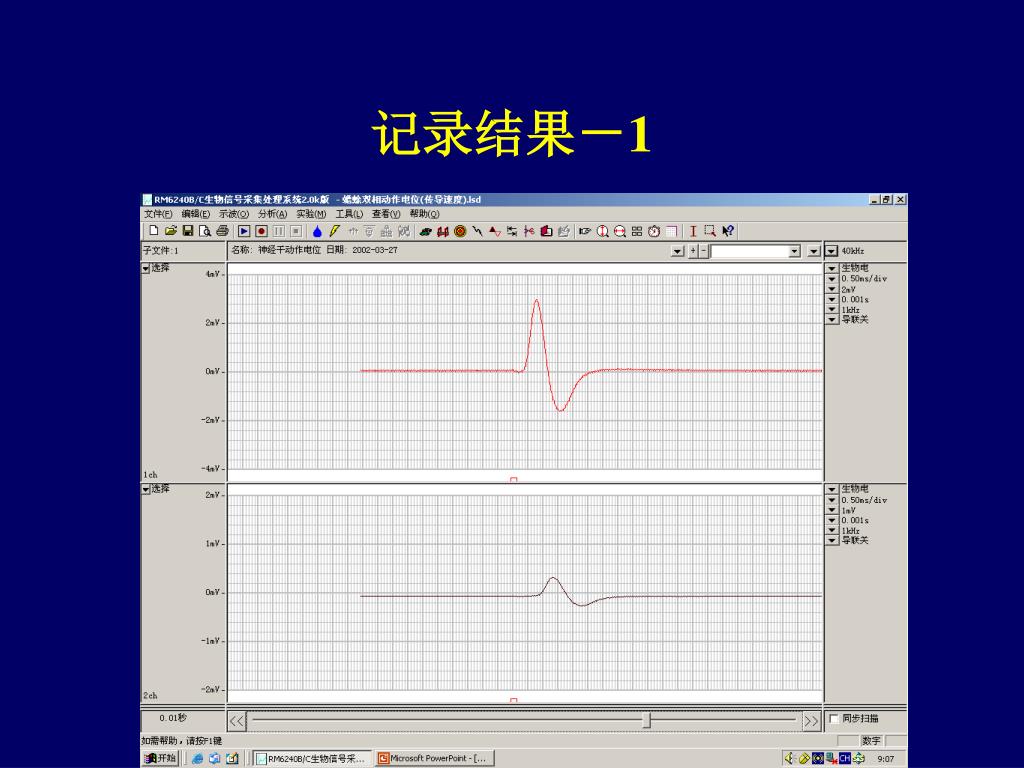Viewport: 1024px width, 768px height.
Task: Open the empty combo box in info bar
Action: (x=756, y=251)
